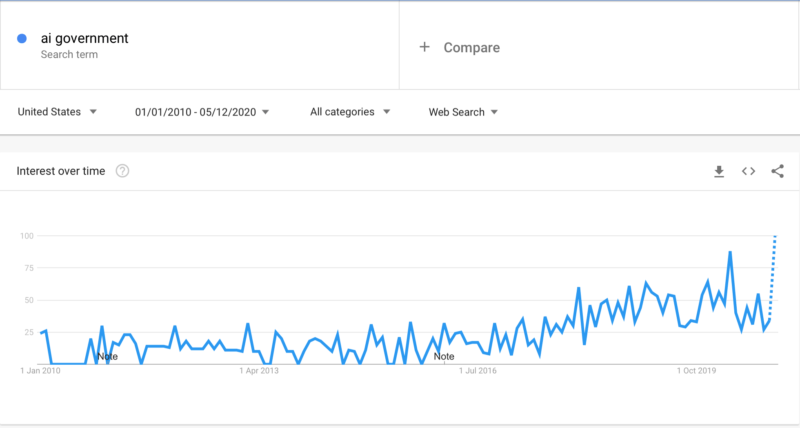Click the Interest over time heading

coord(61,171)
